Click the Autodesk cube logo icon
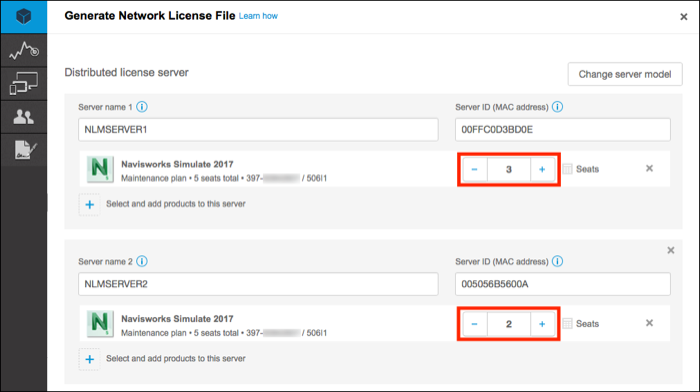Viewport: 700px width, 392px height. 23,17
